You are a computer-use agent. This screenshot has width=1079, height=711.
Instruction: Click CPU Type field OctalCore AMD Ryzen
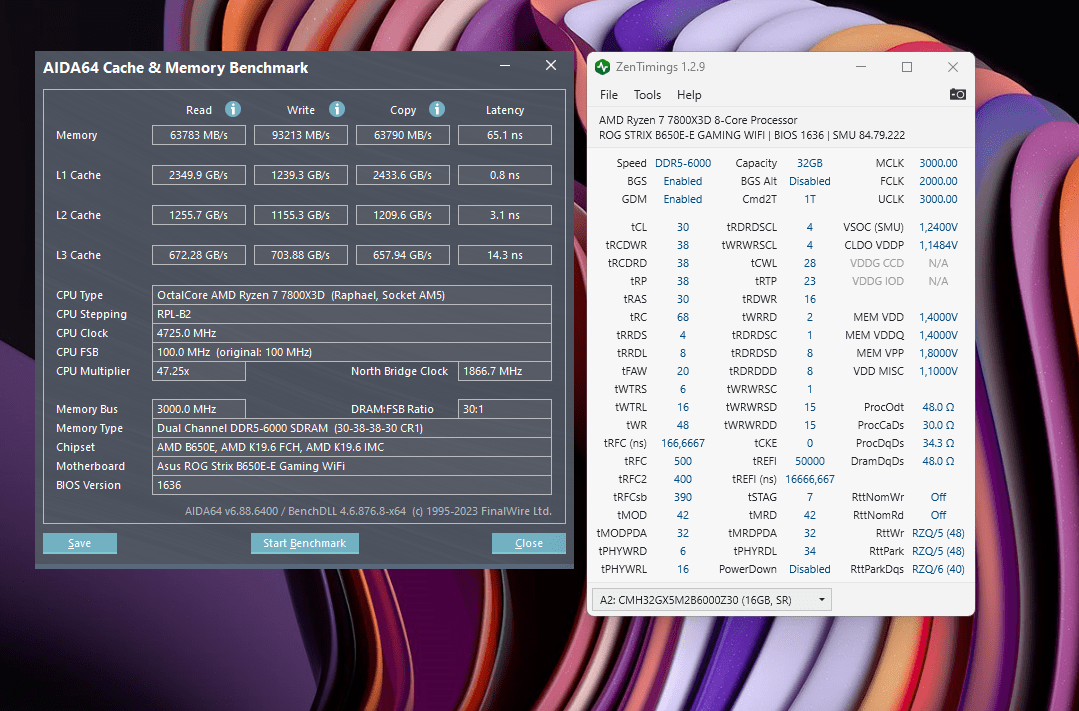[x=352, y=295]
